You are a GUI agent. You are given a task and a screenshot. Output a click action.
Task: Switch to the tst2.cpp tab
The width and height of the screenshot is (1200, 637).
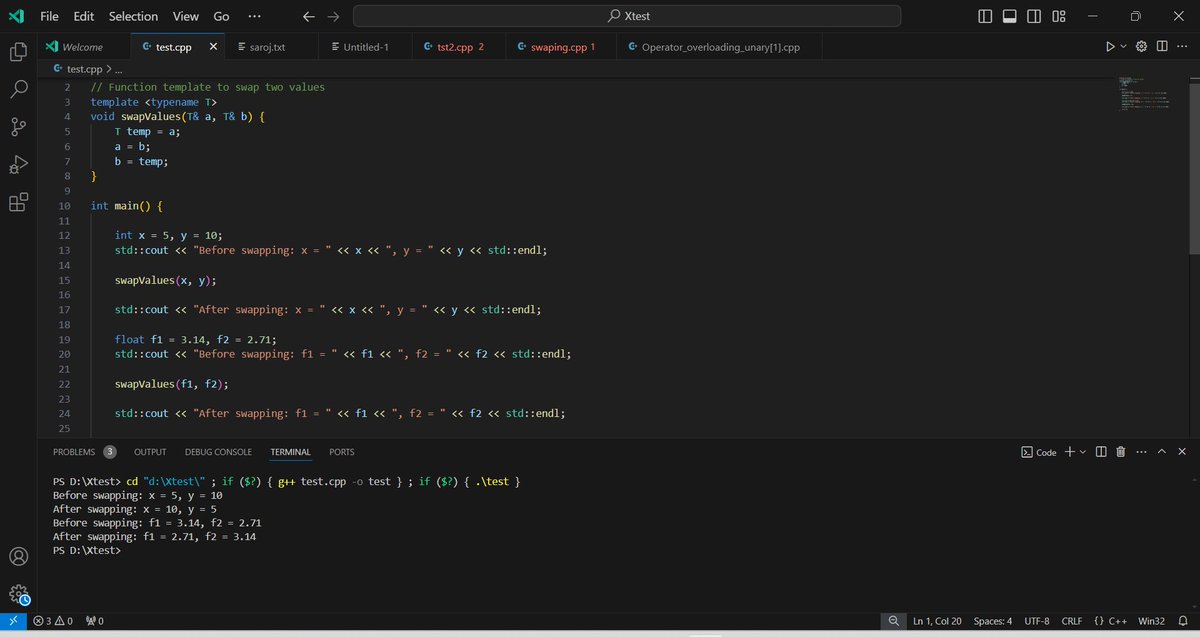click(460, 47)
